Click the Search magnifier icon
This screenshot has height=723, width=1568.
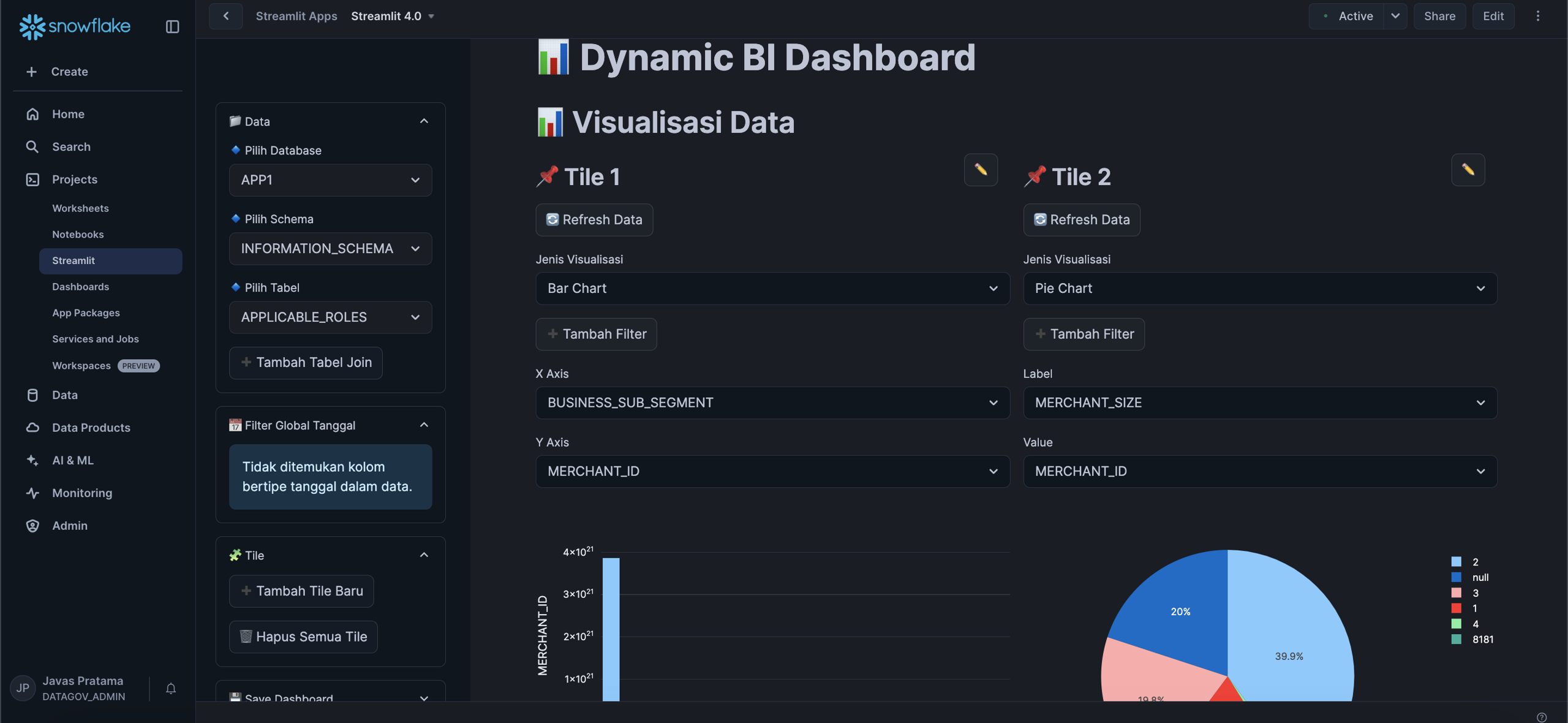click(x=32, y=146)
